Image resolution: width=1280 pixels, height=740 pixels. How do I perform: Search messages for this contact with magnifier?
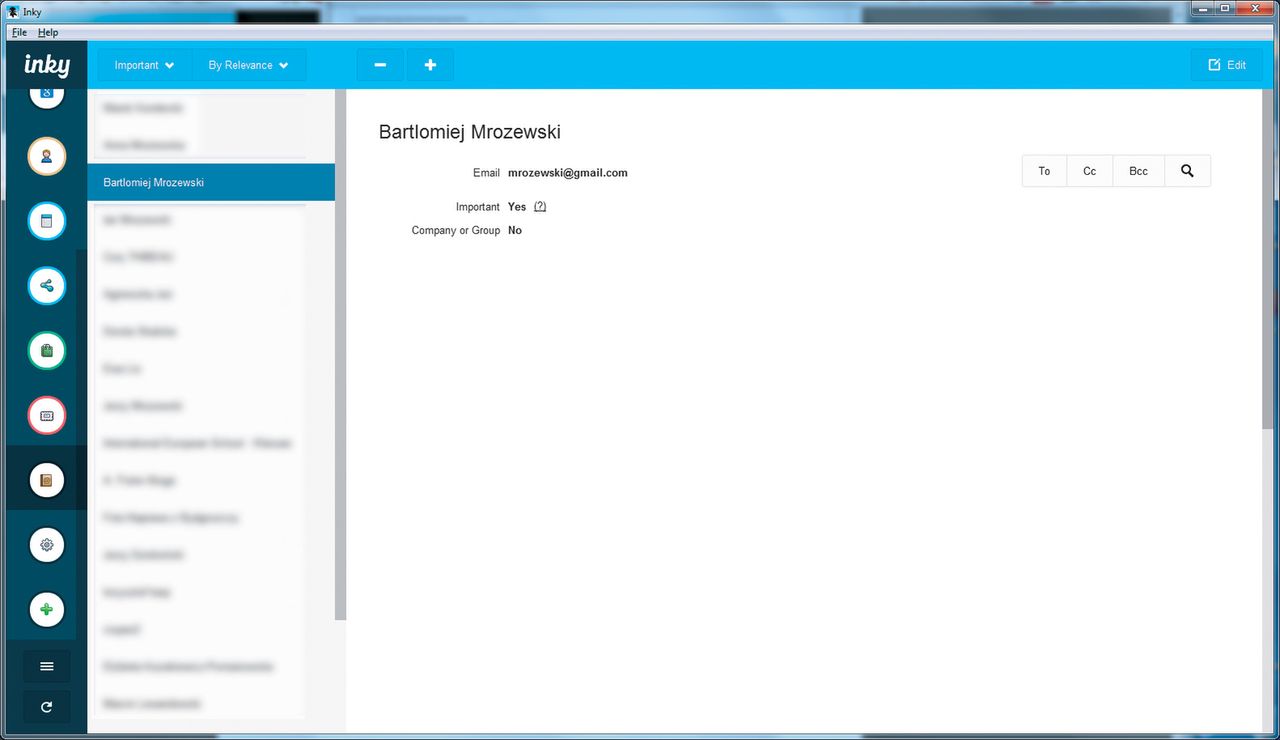point(1187,171)
